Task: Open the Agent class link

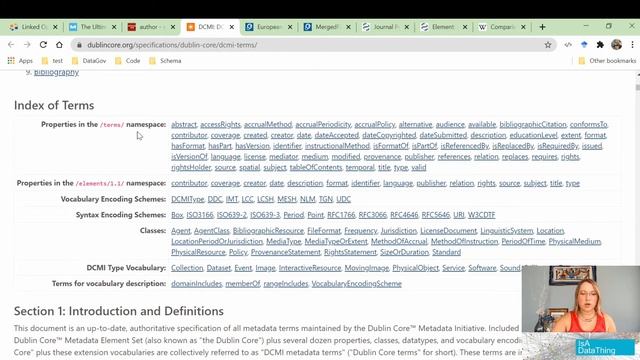Action: tap(181, 231)
